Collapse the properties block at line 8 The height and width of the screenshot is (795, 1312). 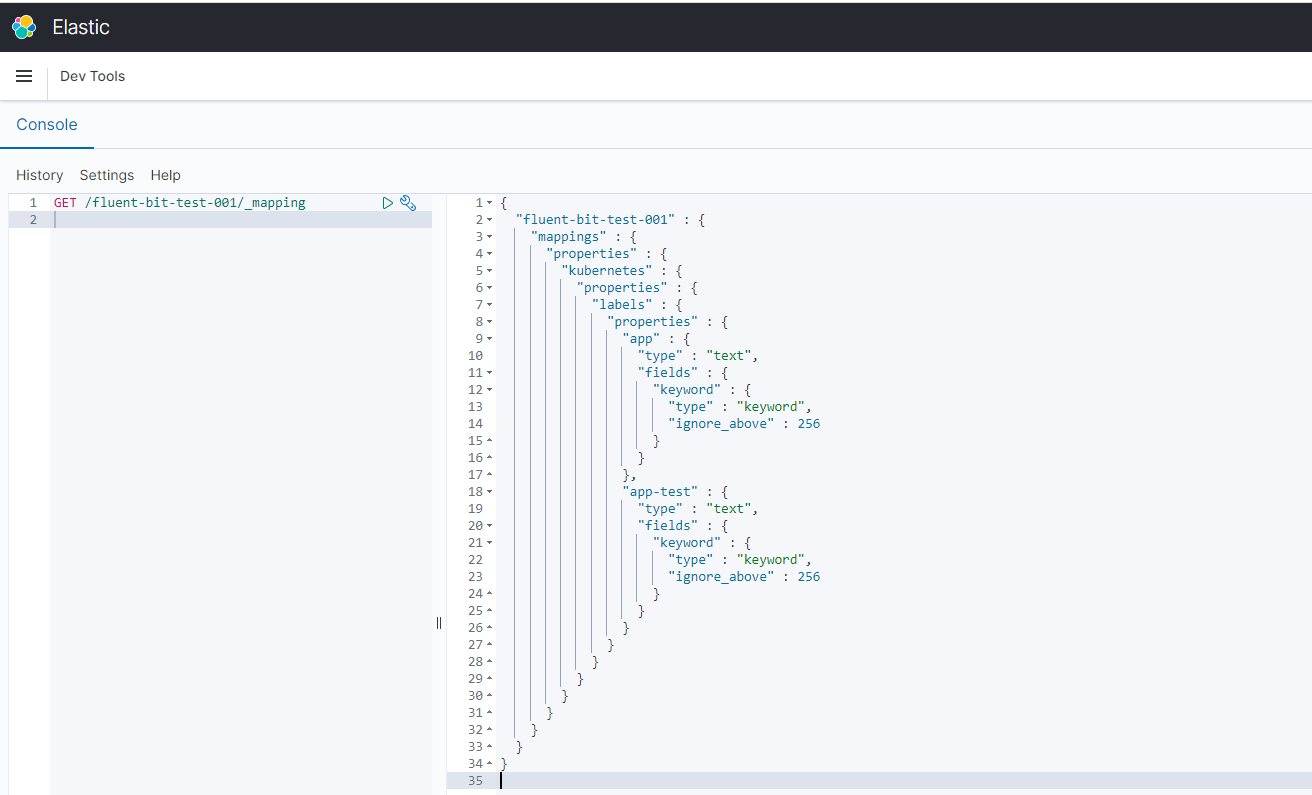[490, 322]
